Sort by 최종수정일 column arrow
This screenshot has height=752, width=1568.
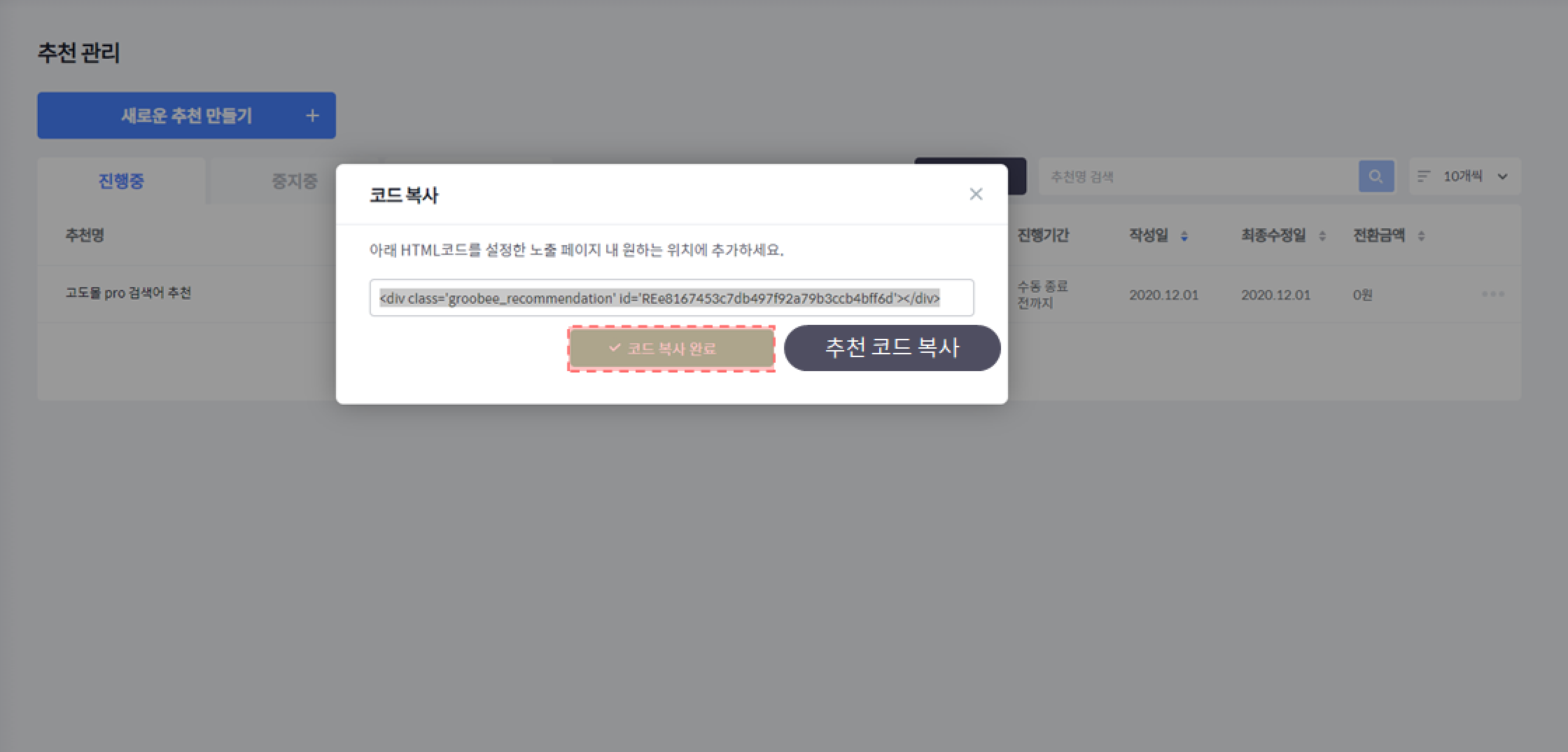click(1322, 236)
